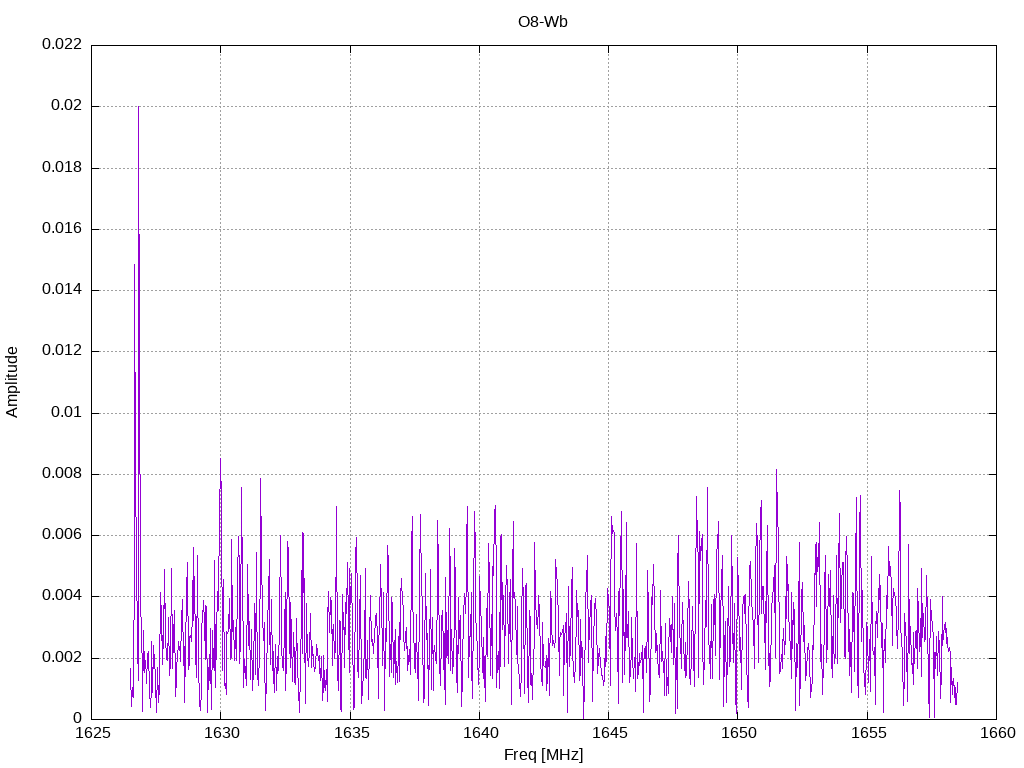The image size is (1024, 768).
Task: Click the 0.016 y-axis tick label
Action: [61, 229]
